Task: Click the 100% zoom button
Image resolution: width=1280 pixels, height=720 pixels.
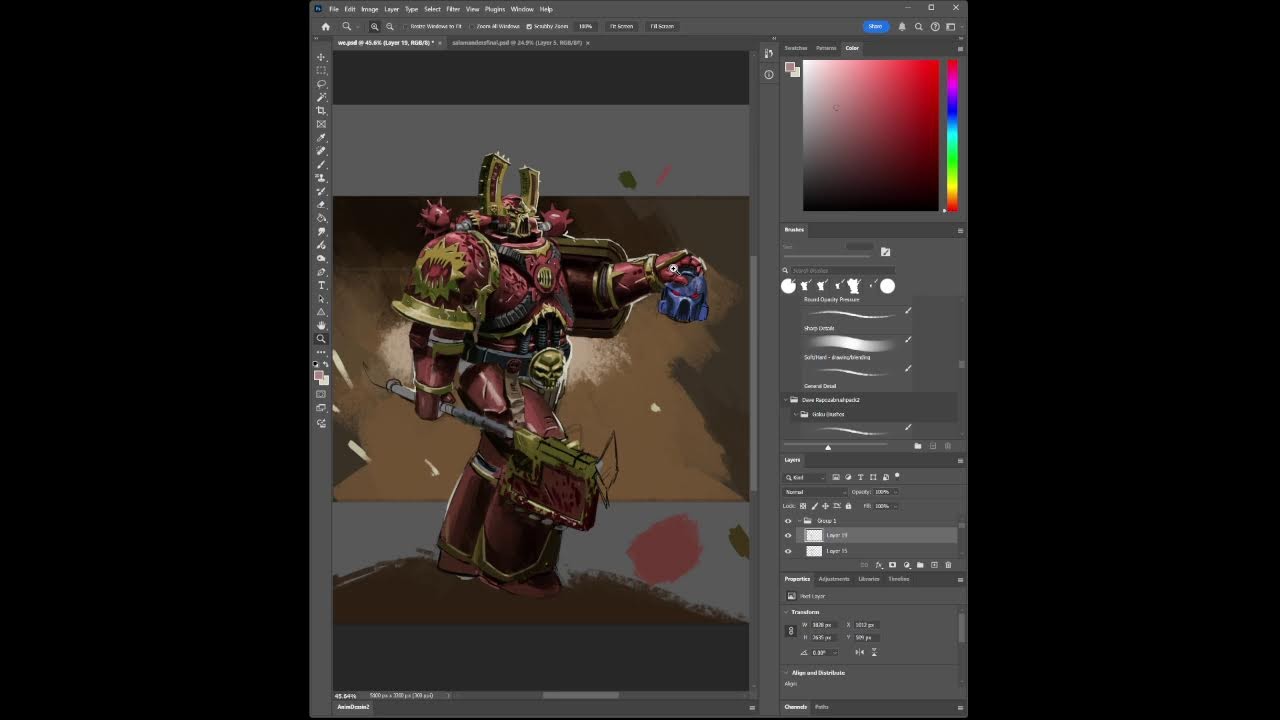Action: [585, 27]
